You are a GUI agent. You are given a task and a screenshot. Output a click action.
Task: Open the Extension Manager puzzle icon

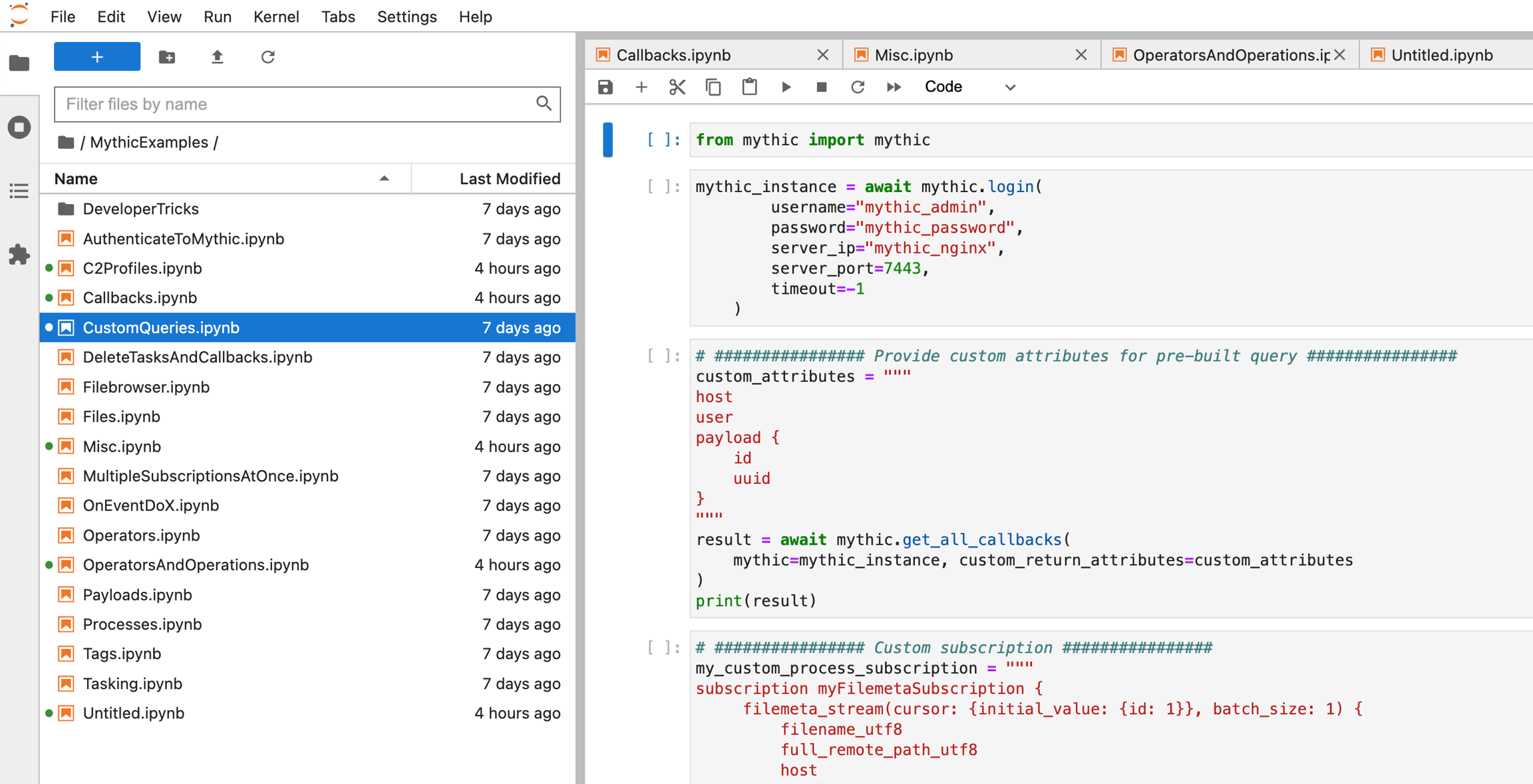coord(19,255)
